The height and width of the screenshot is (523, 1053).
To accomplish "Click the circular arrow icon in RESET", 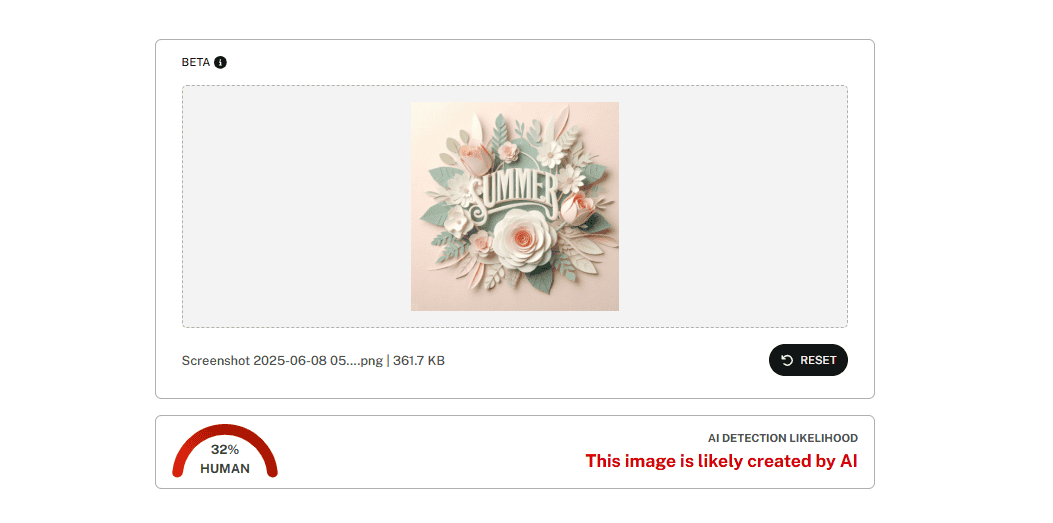I will point(788,361).
